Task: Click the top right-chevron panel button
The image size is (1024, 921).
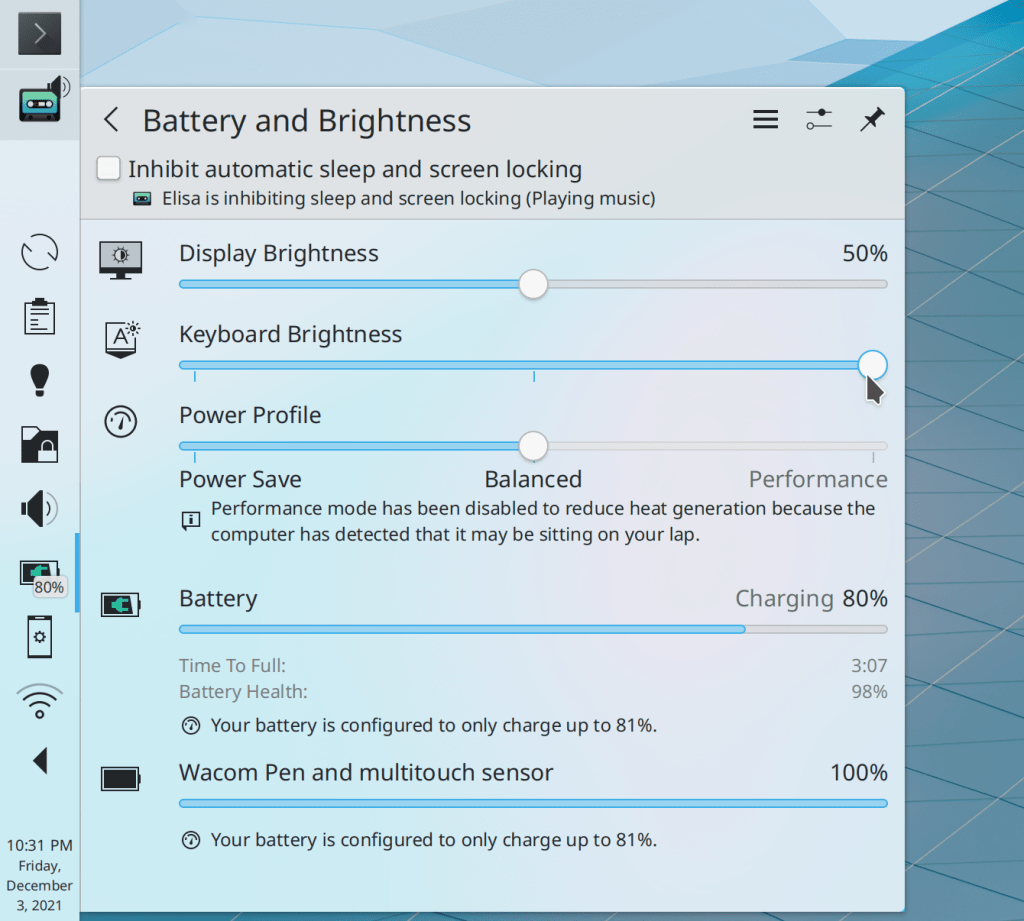Action: (x=40, y=34)
